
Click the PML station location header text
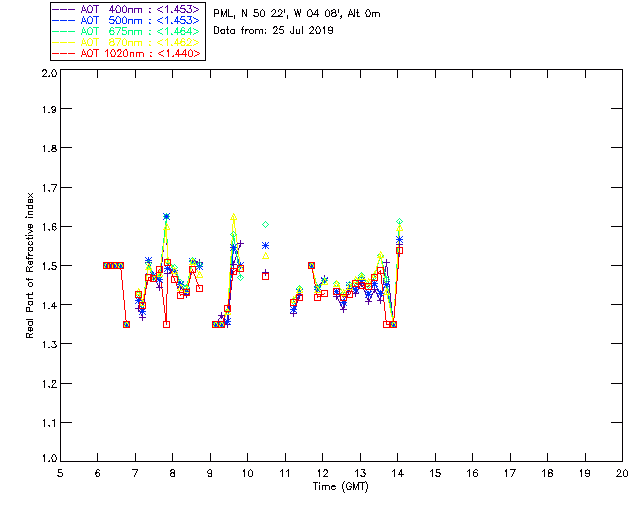pyautogui.click(x=297, y=14)
